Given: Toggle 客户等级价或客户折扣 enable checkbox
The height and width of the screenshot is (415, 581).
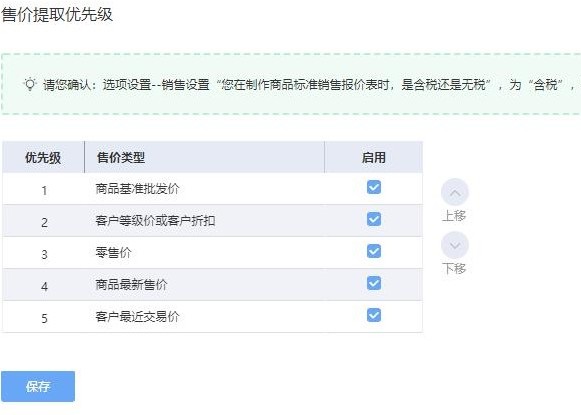Looking at the screenshot, I should click(x=374, y=219).
